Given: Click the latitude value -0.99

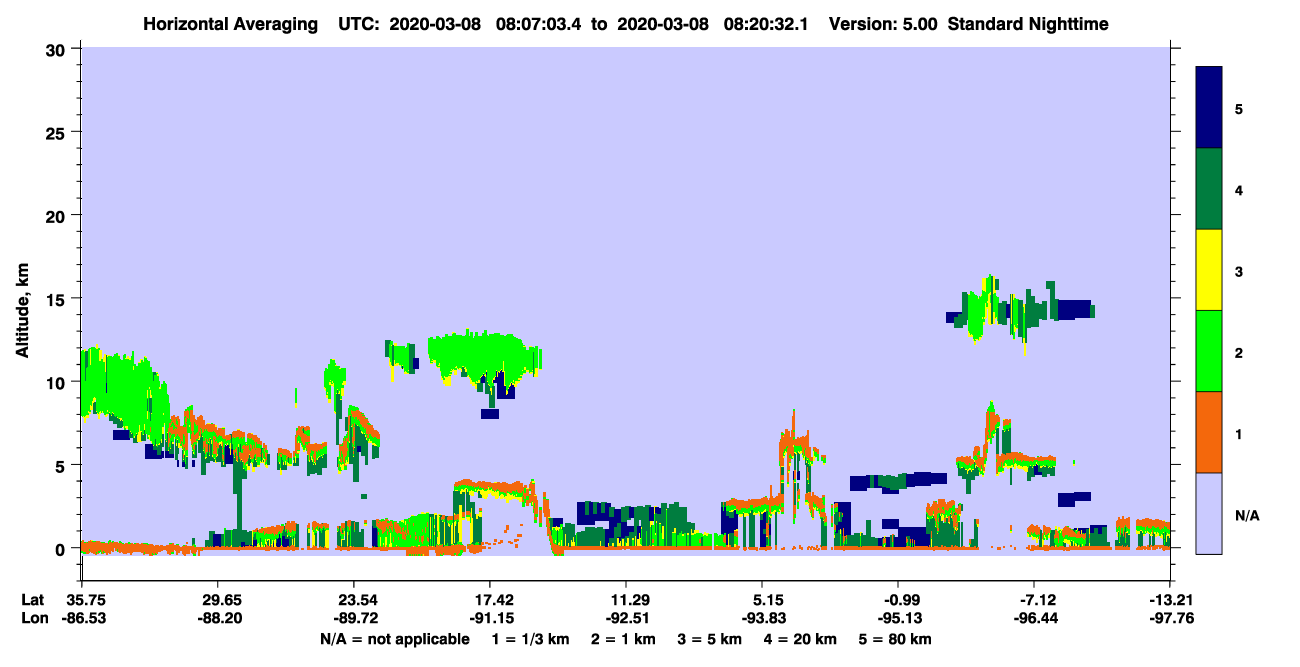Looking at the screenshot, I should pos(898,600).
